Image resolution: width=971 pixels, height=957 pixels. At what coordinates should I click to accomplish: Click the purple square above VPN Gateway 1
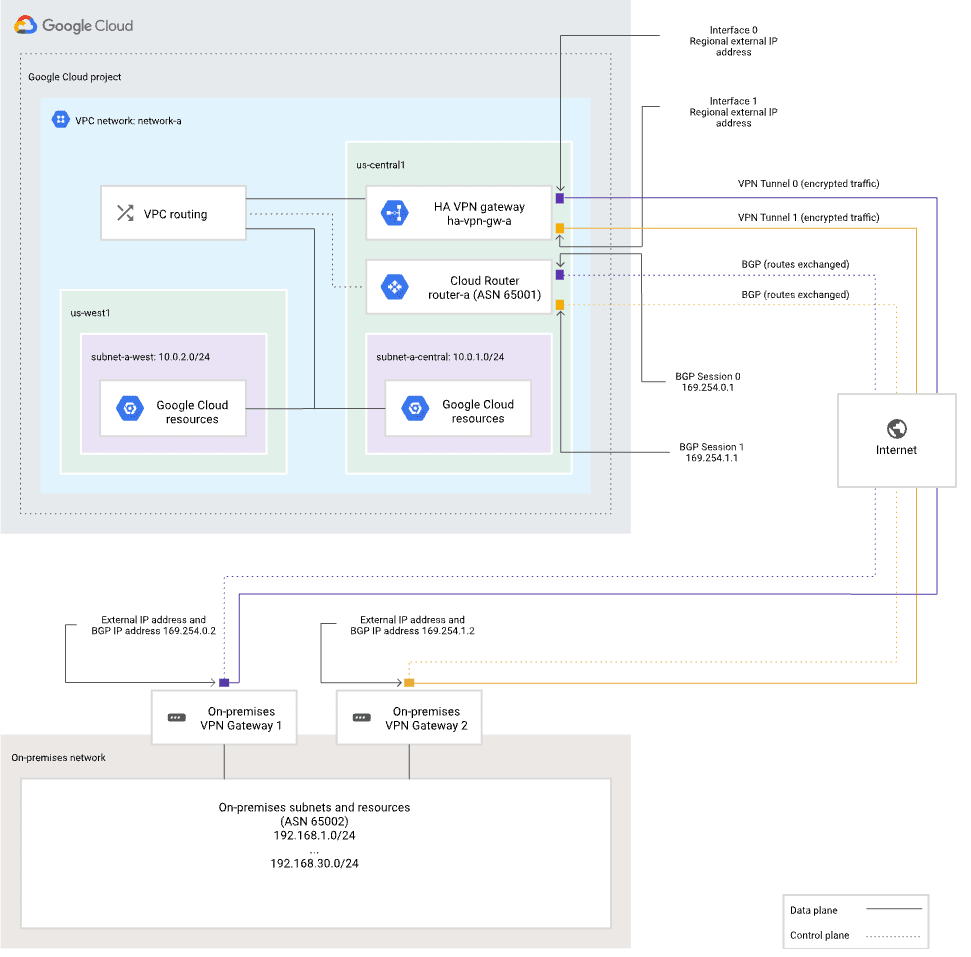click(224, 683)
